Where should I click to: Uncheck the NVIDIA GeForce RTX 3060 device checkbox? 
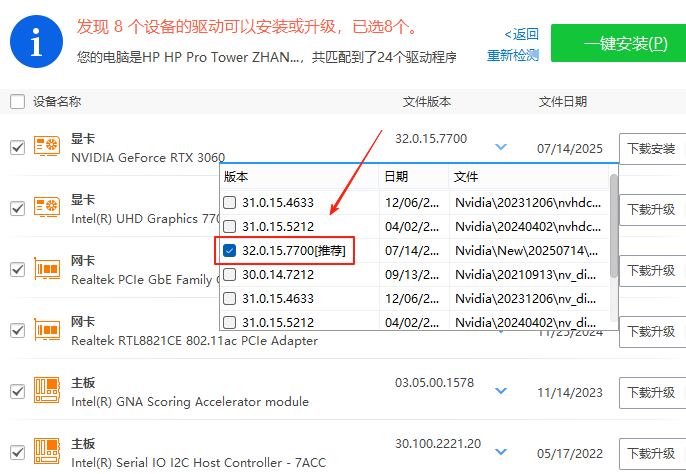(17, 148)
